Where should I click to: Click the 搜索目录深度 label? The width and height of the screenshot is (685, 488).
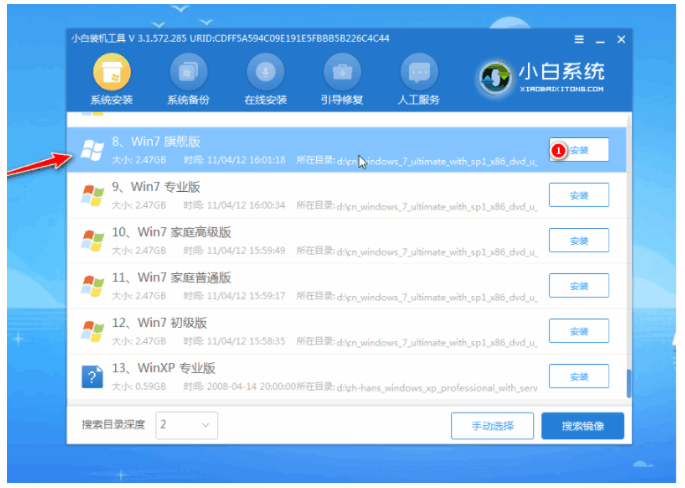pos(113,425)
